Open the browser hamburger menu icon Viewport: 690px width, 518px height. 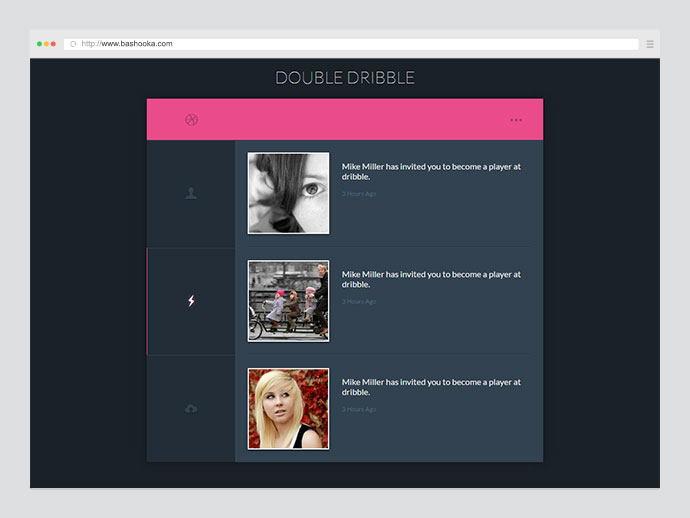click(x=650, y=44)
